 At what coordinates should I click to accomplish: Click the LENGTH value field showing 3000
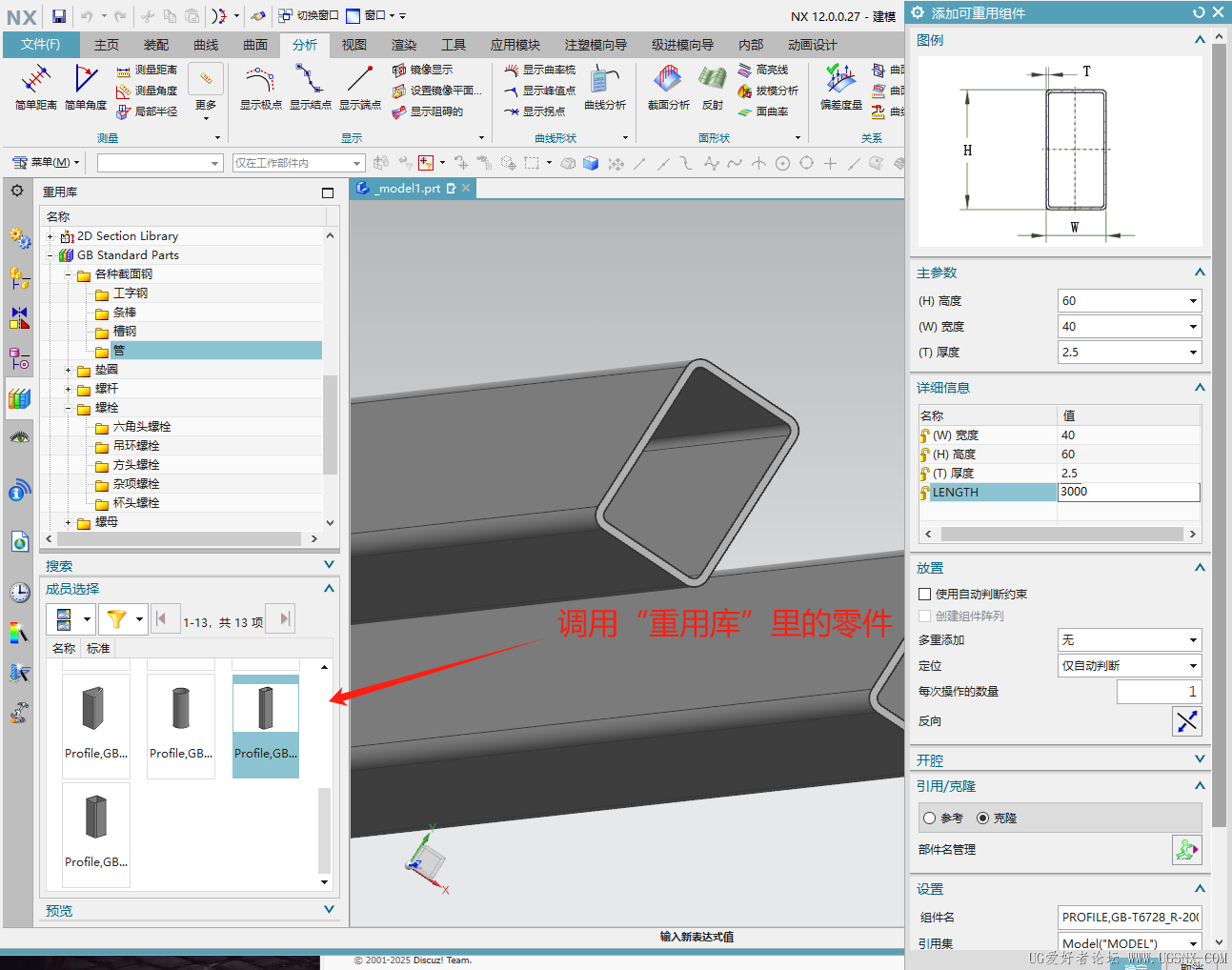click(1127, 492)
